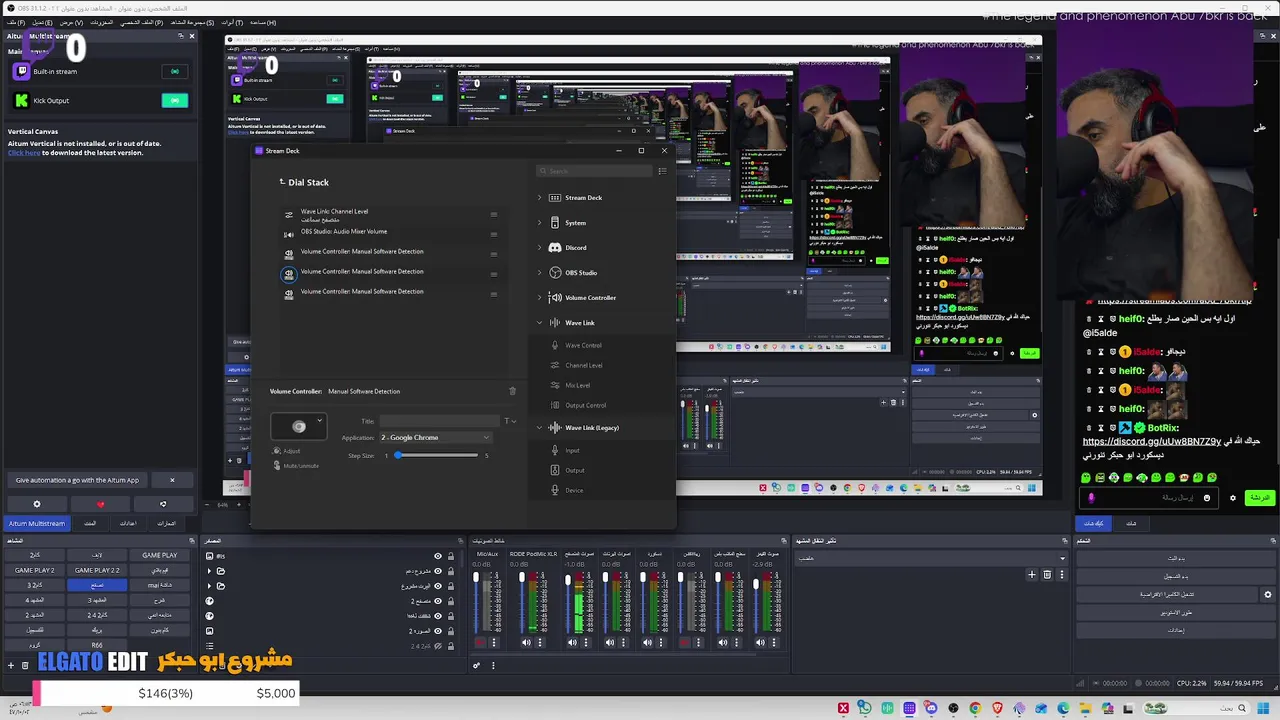
Task: Click the red X icon in the taskbar
Action: tap(843, 709)
